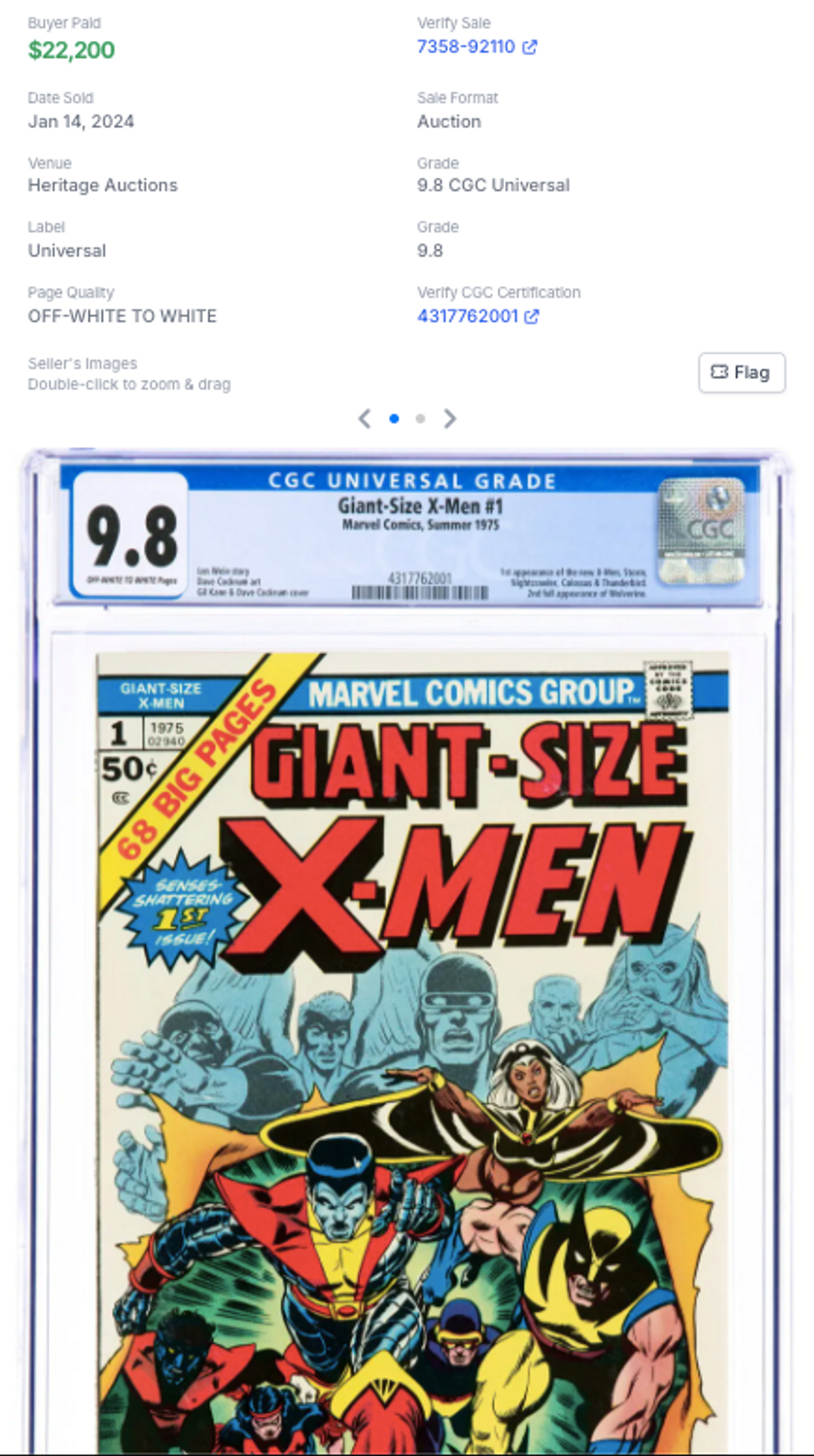Click the flag icon inside Flag button
This screenshot has height=1456, width=814.
[719, 372]
